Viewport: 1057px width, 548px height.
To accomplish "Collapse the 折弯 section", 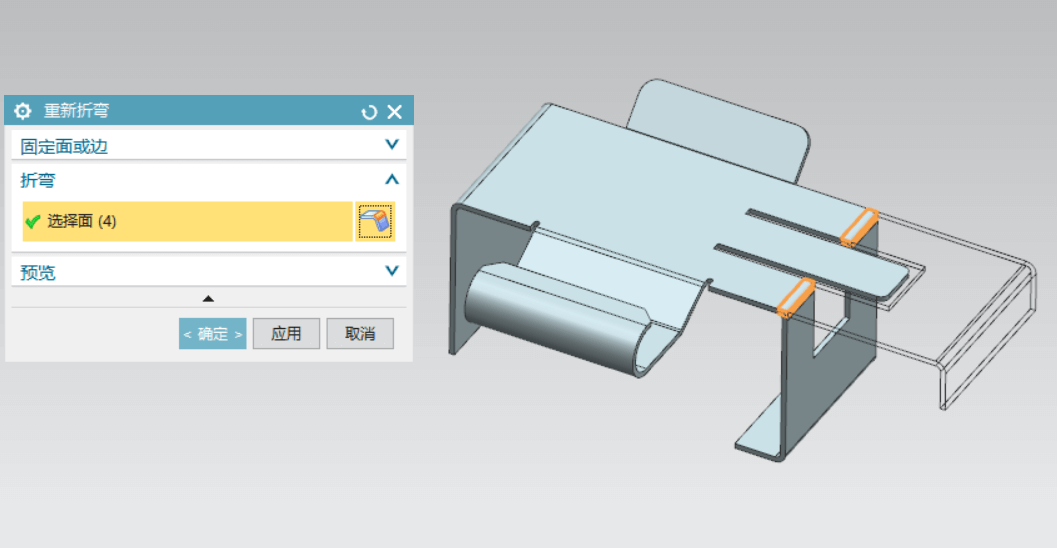I will [392, 180].
